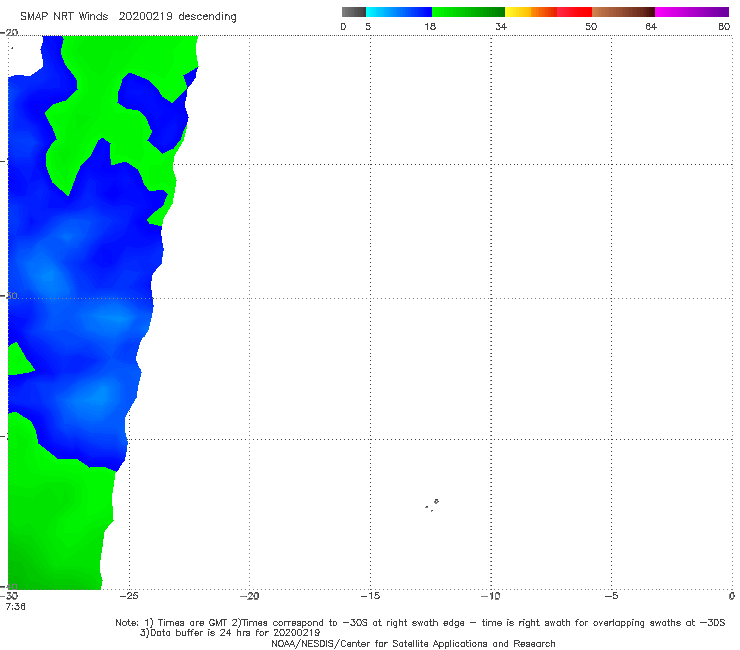Screen dimensions: 740x650
Task: Click the '7:36' swath time label
Action: tap(16, 607)
